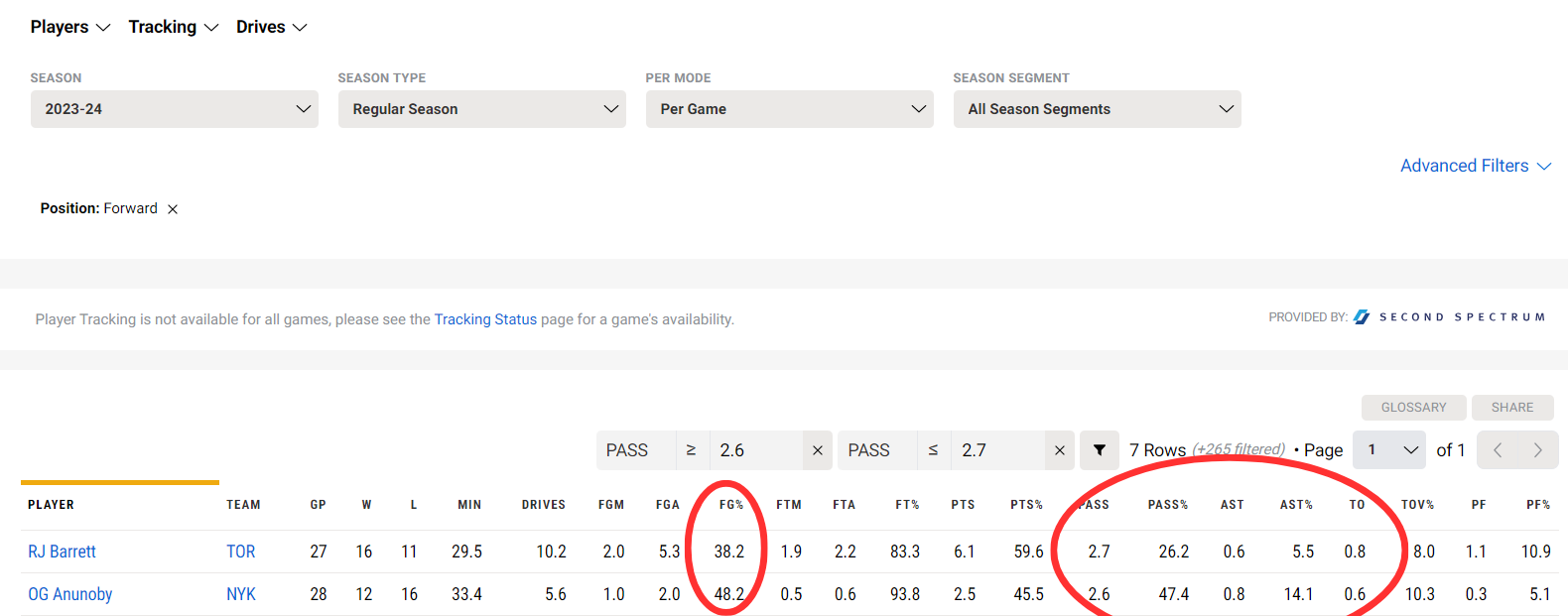Open the page number selector
Screen dimensions: 1568x616
coord(1388,450)
